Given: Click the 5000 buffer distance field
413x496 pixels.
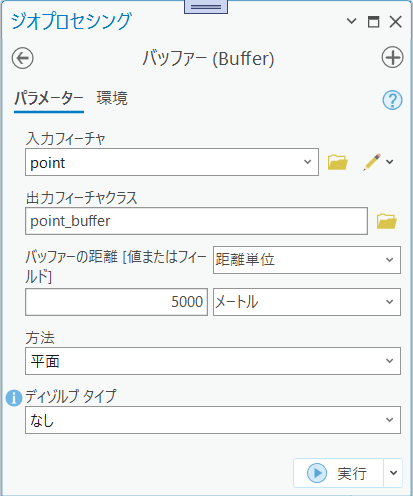Looking at the screenshot, I should [x=116, y=302].
